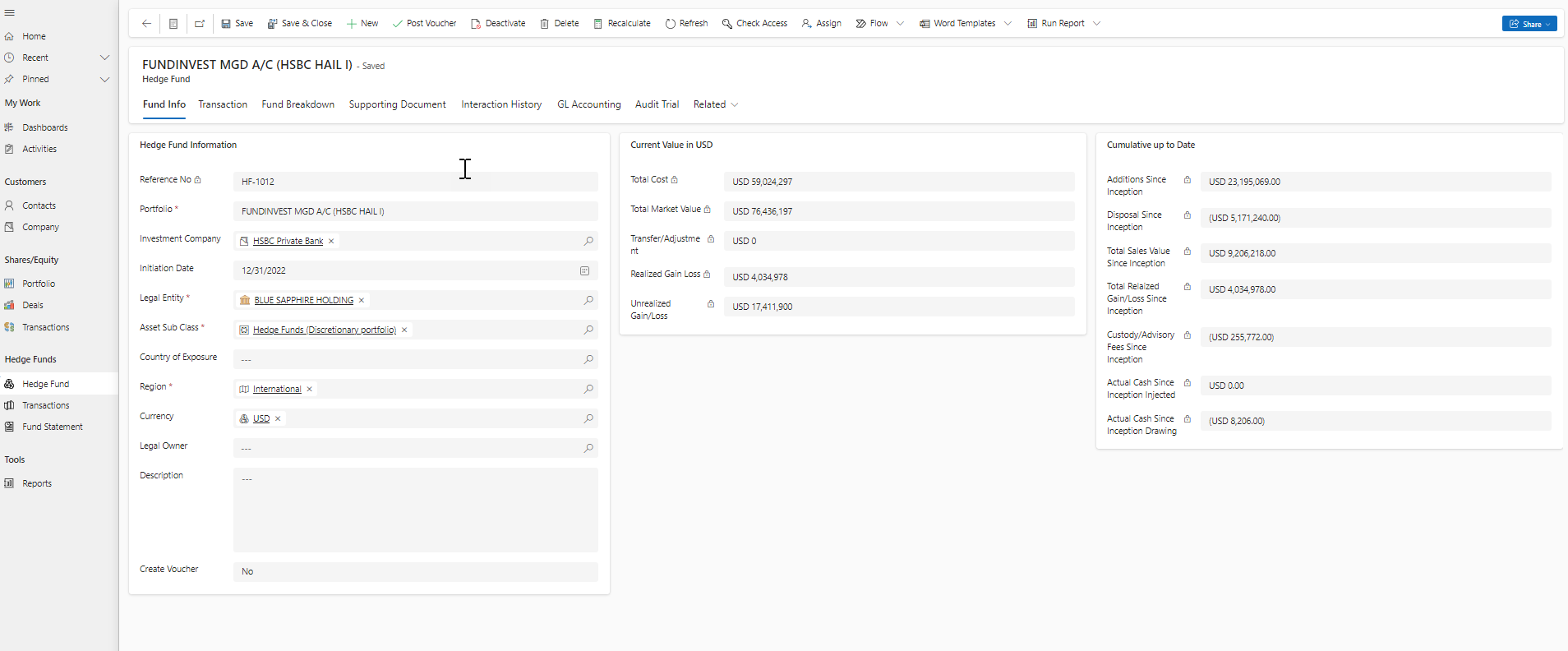Open Fund Statement in the sidebar
This screenshot has height=651, width=1568.
click(53, 427)
